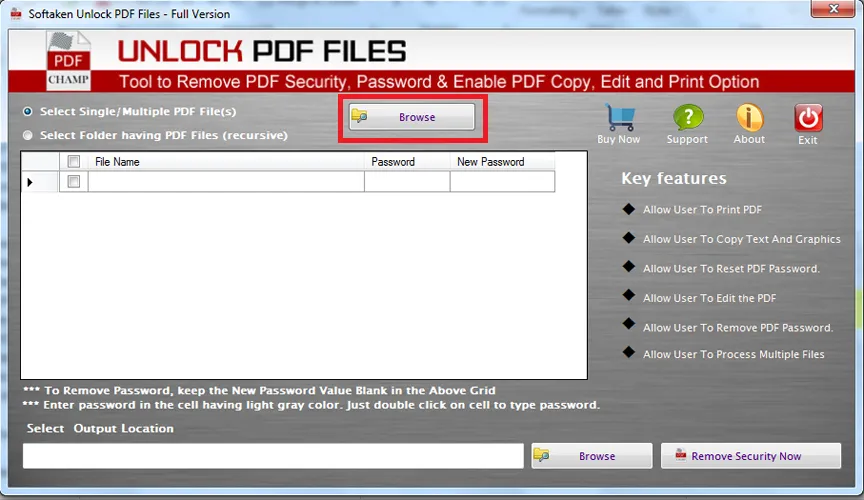Tick the checkbox in the first grid row

click(73, 181)
